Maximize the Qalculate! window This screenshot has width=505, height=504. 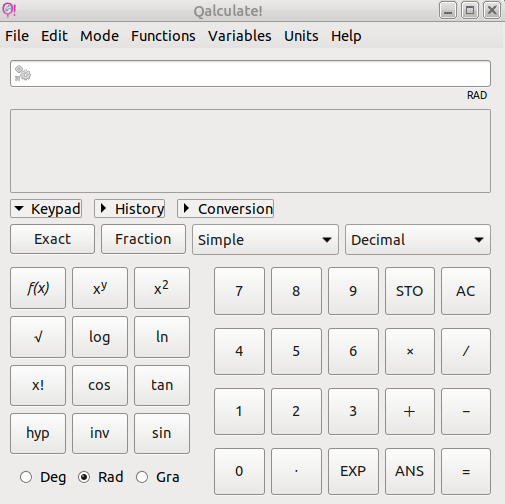pyautogui.click(x=470, y=10)
